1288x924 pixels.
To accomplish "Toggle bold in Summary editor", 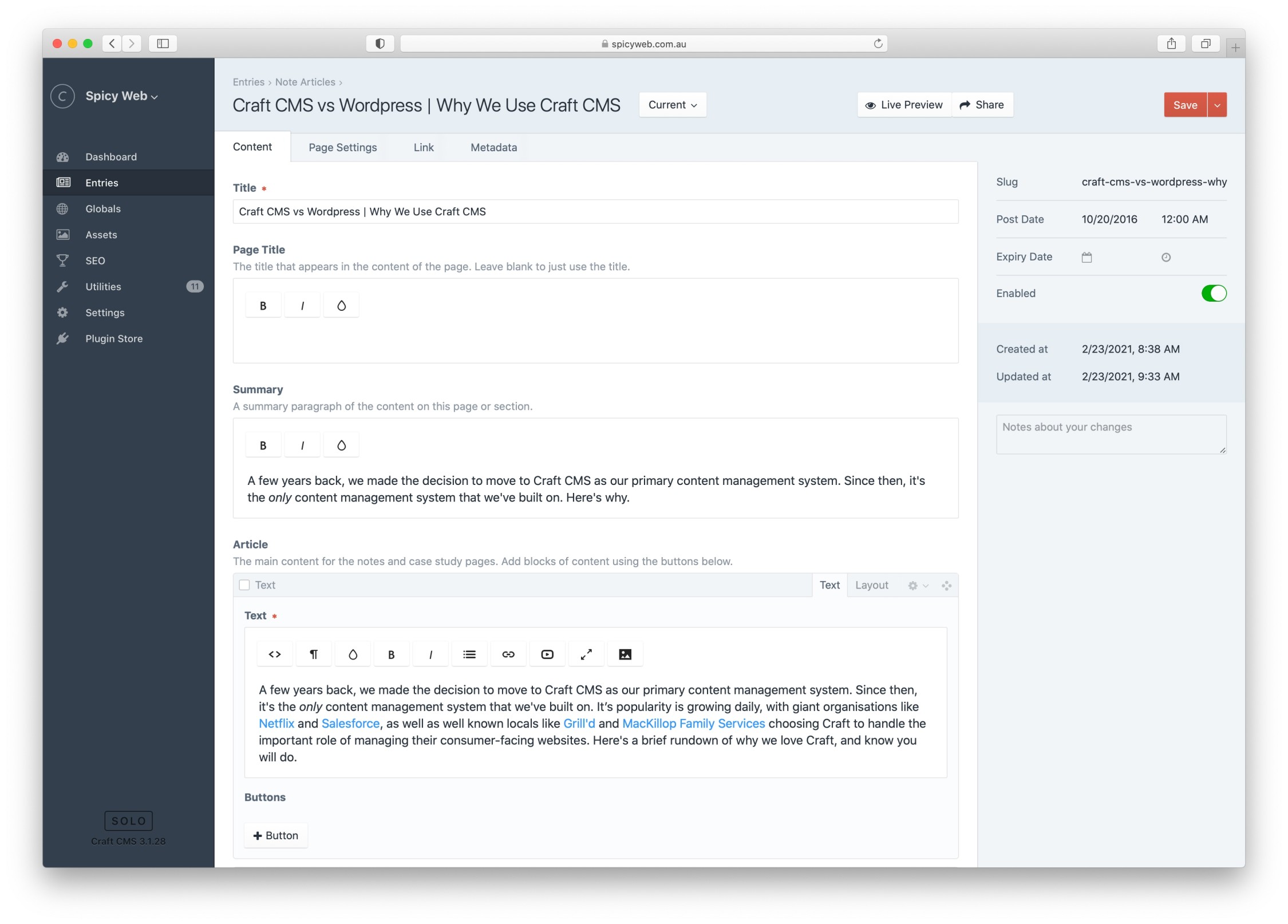I will pyautogui.click(x=263, y=445).
